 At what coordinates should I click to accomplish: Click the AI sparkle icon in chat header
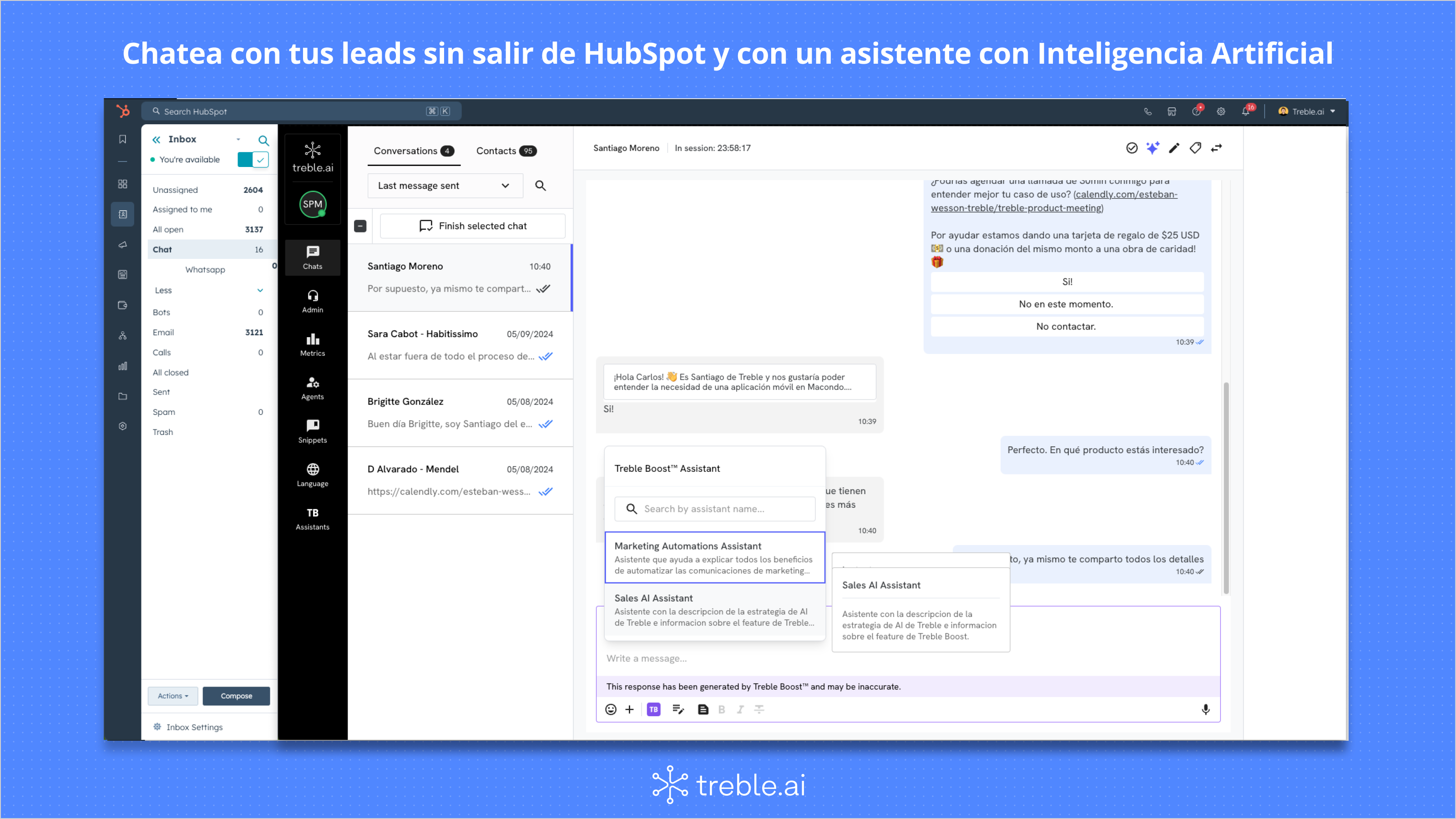(x=1153, y=148)
